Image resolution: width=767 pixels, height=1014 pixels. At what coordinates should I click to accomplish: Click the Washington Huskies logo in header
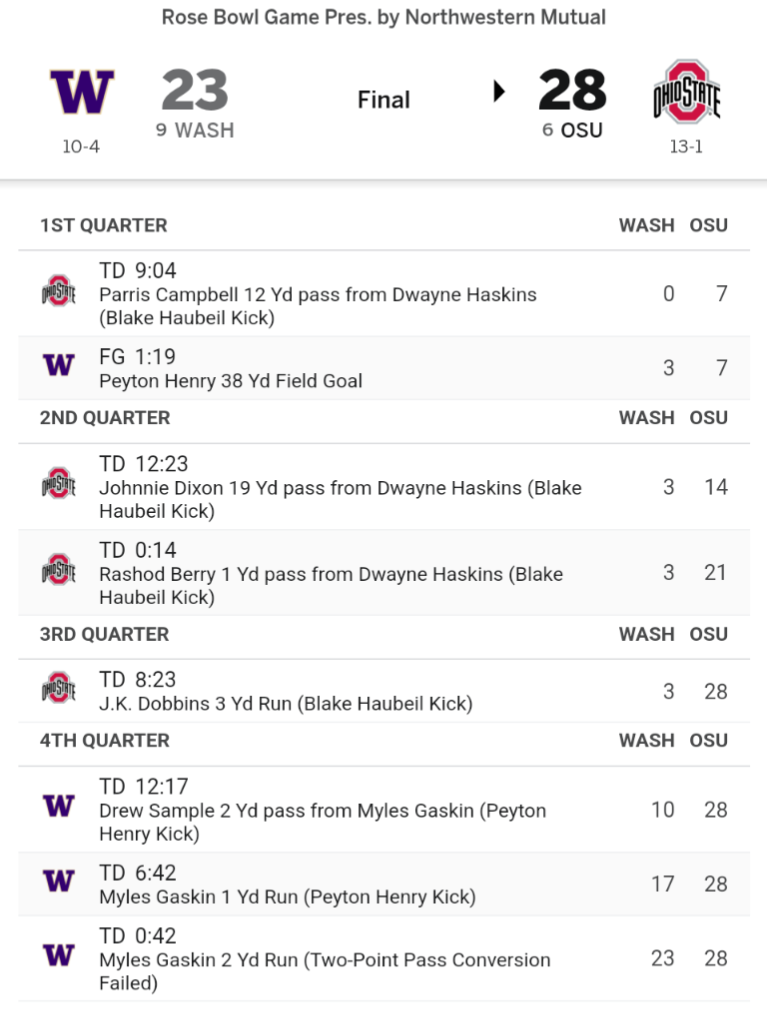[x=82, y=92]
